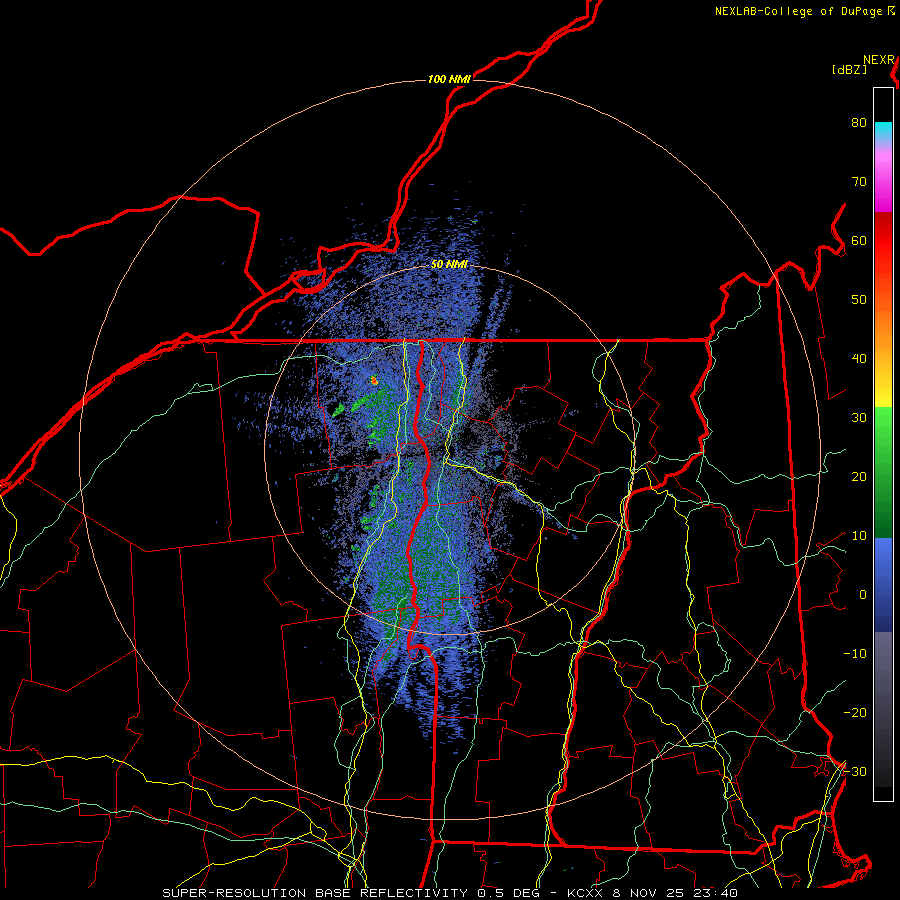900x900 pixels.
Task: Click the -30 value on the dBZ scale
Action: point(855,771)
